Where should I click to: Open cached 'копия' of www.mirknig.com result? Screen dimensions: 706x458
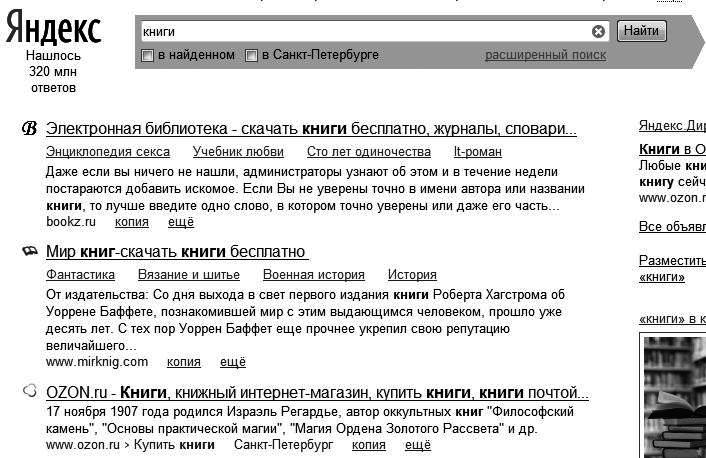click(184, 362)
